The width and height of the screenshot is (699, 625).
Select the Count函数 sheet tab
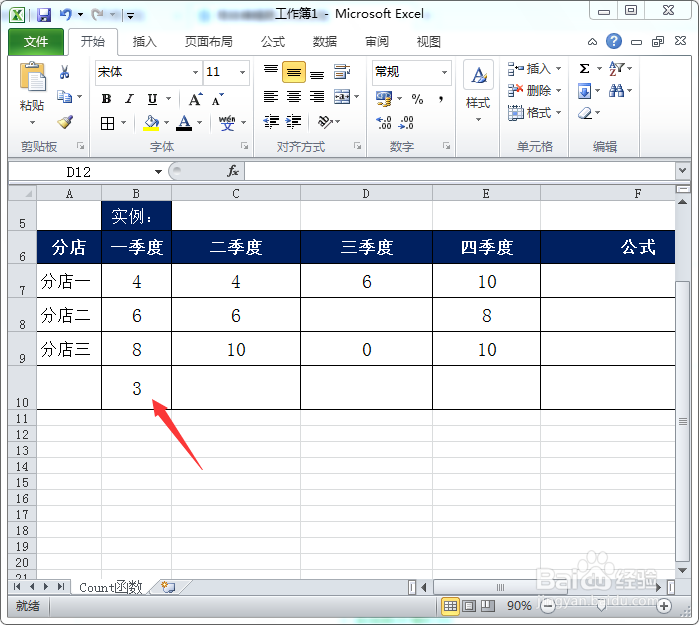click(x=111, y=587)
